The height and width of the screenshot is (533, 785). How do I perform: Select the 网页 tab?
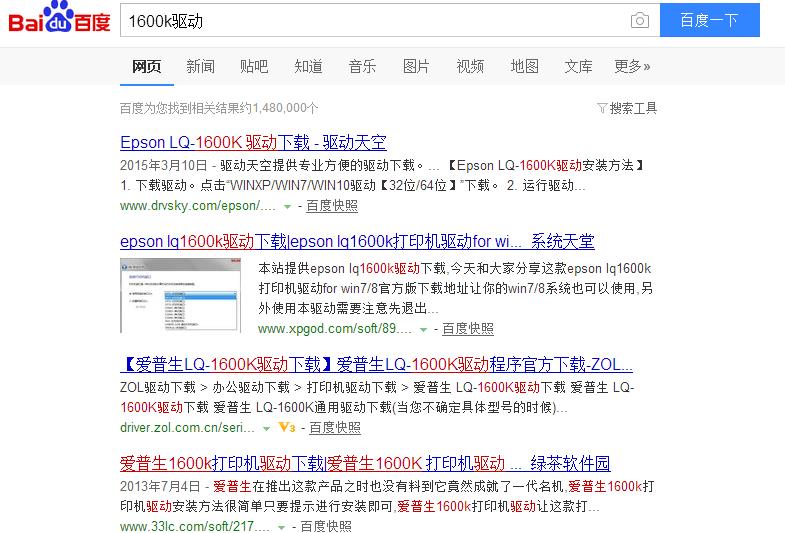pyautogui.click(x=147, y=66)
